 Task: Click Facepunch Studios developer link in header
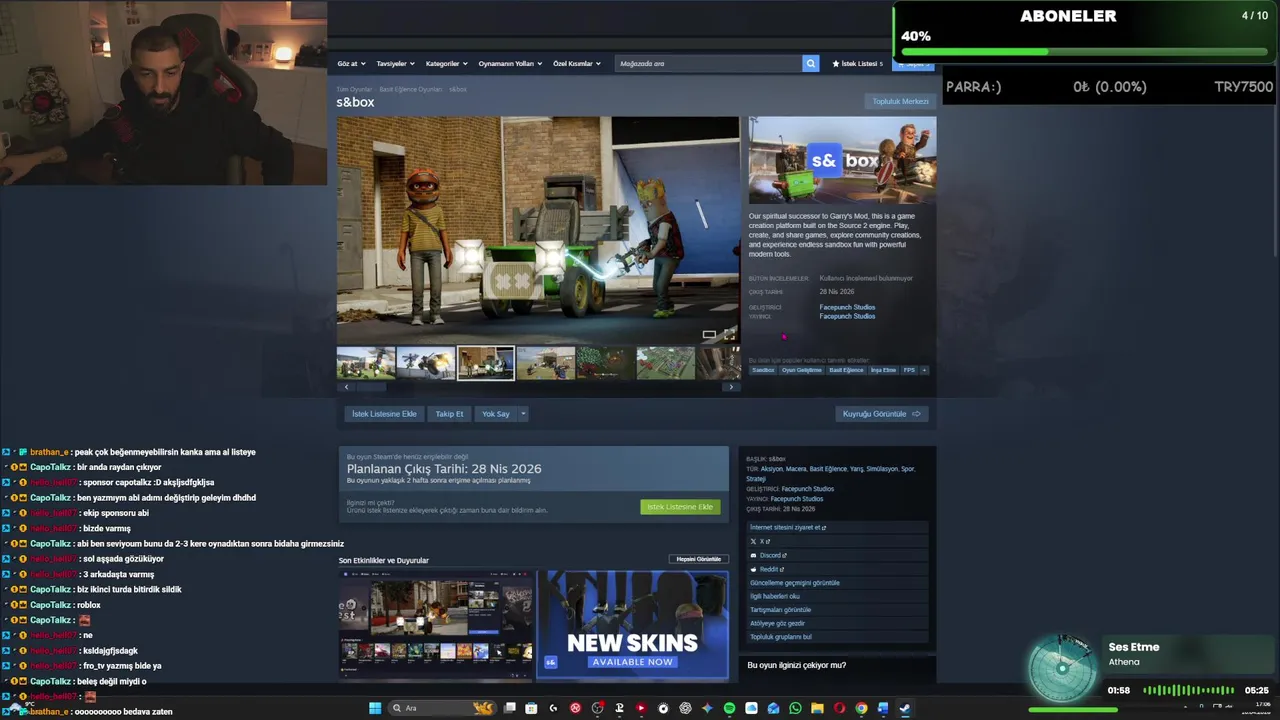tap(847, 307)
